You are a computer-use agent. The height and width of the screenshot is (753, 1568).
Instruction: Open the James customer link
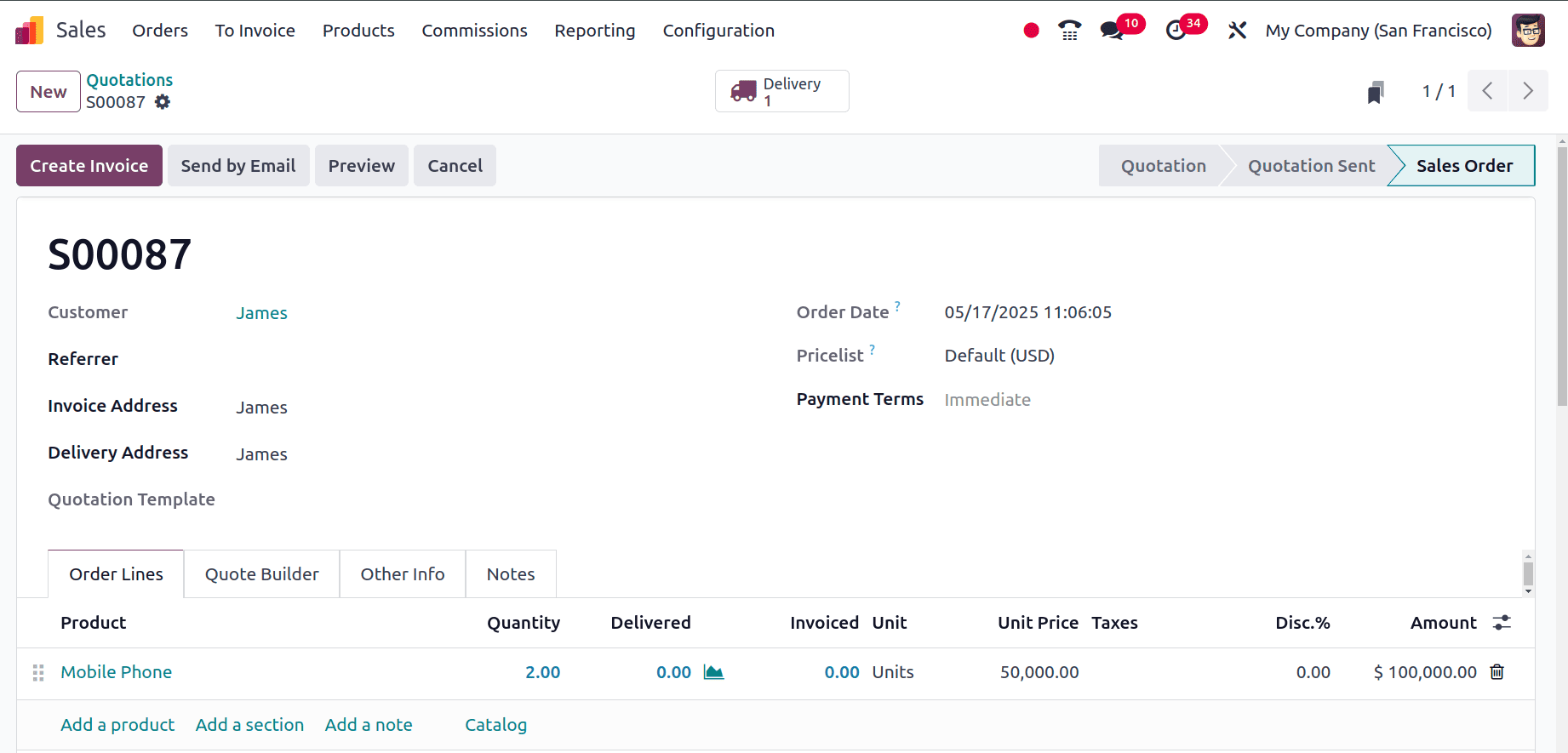(261, 313)
